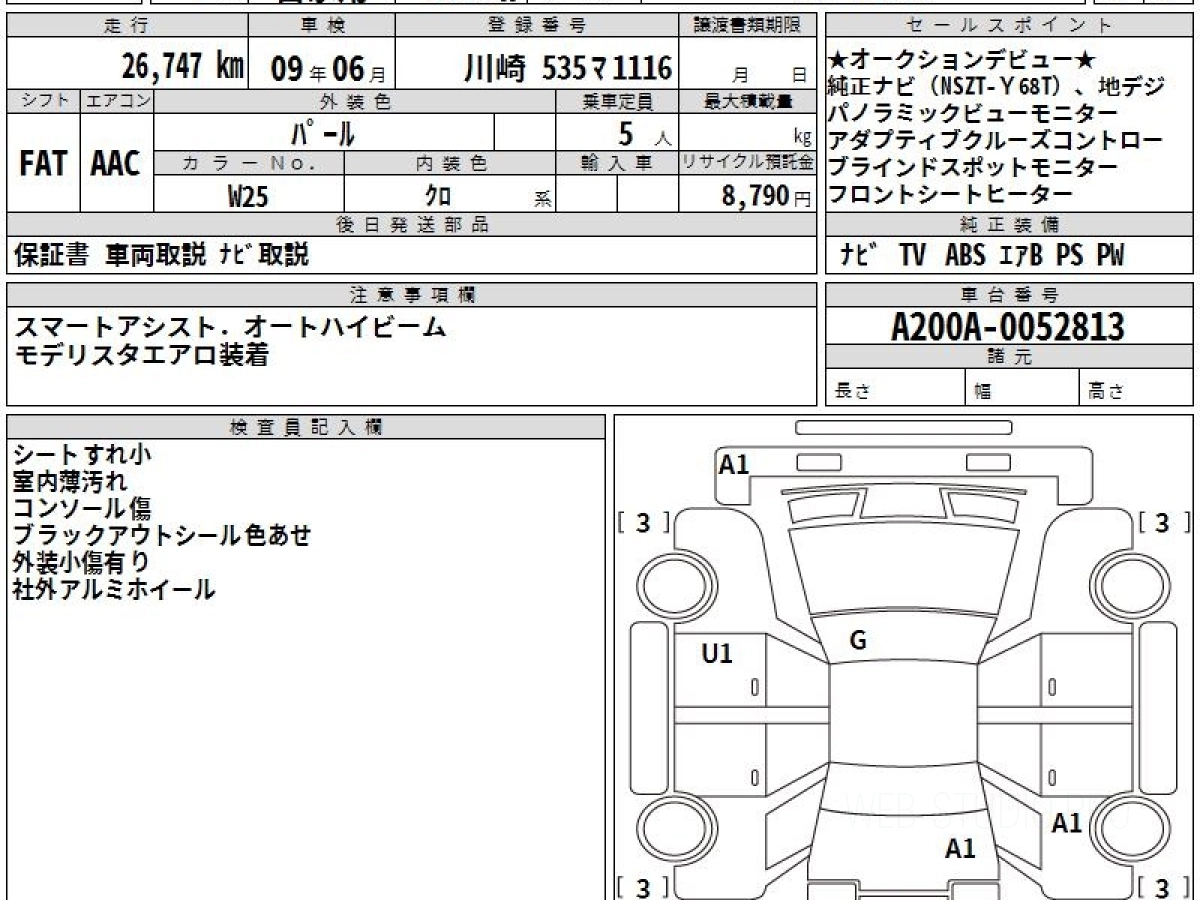Select the 保証書 車両取説 ナビ取説 line
The image size is (1200, 900).
(x=162, y=256)
